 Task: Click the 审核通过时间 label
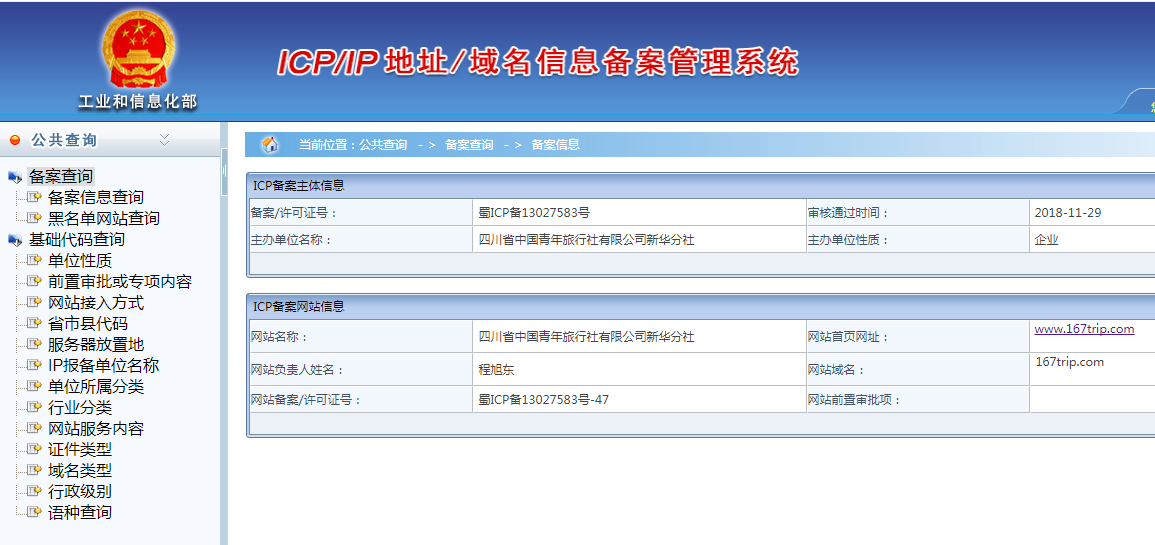click(x=849, y=214)
